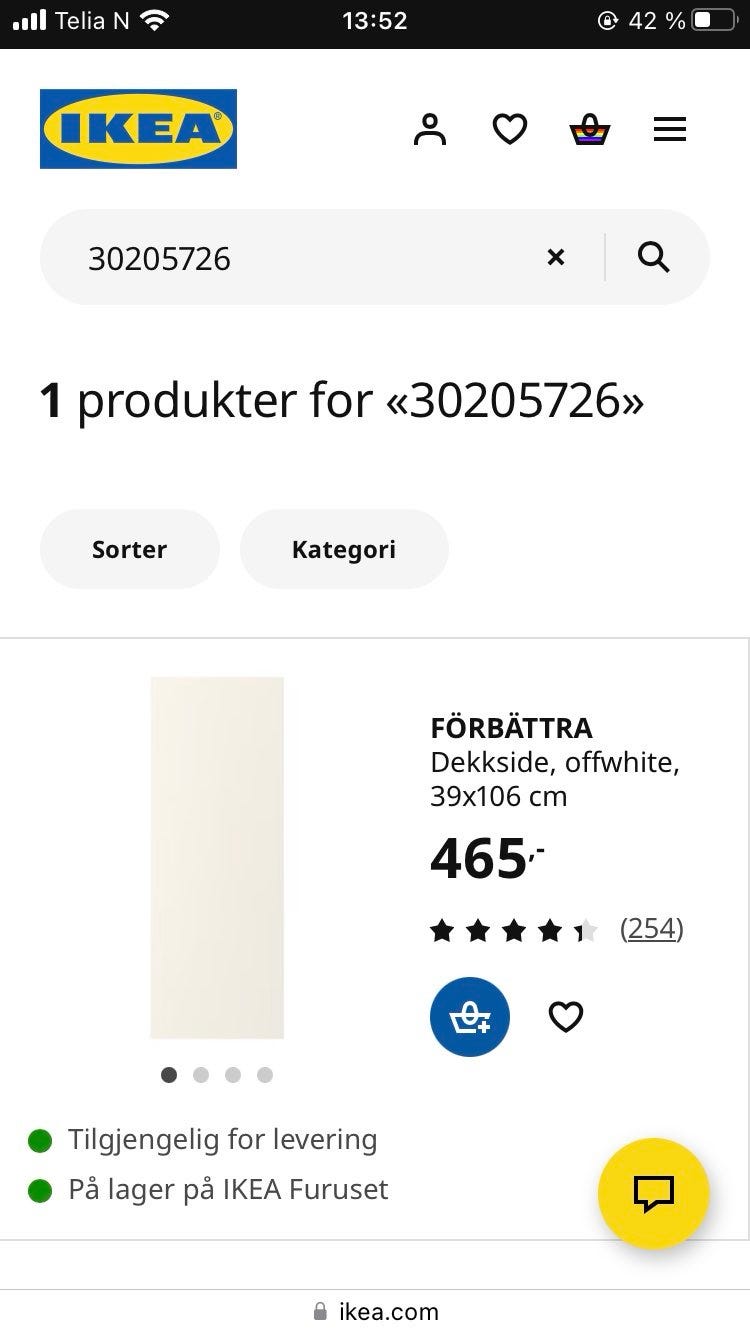Screen dimensions: 750x1334
Task: Select the second product image dot
Action: pos(201,1075)
